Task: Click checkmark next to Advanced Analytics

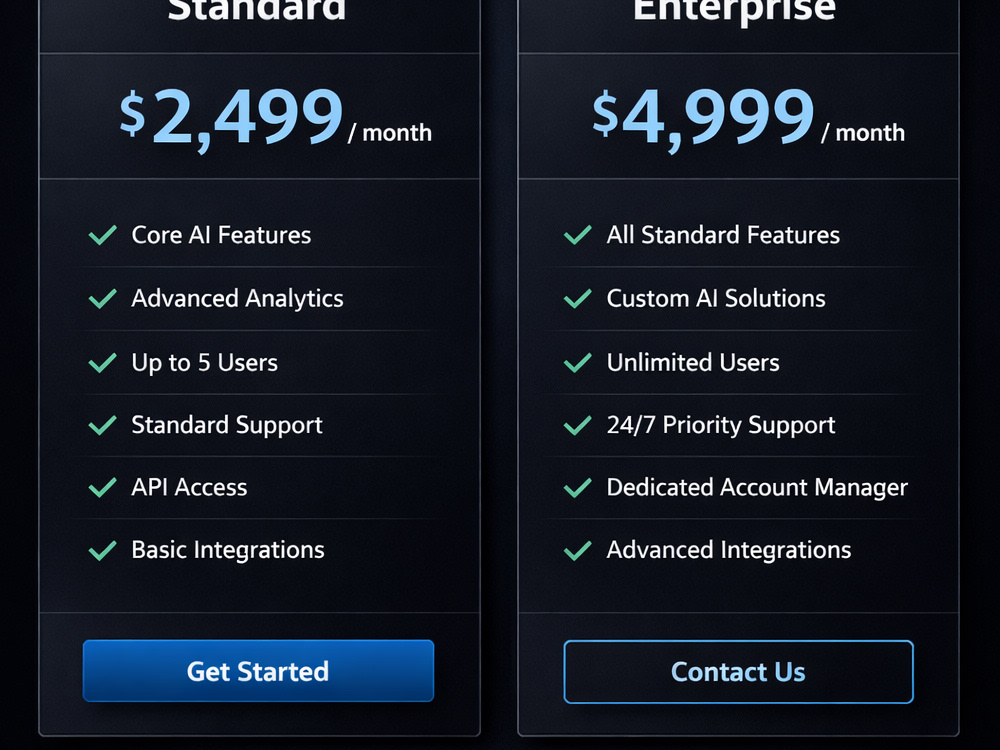Action: click(x=103, y=298)
